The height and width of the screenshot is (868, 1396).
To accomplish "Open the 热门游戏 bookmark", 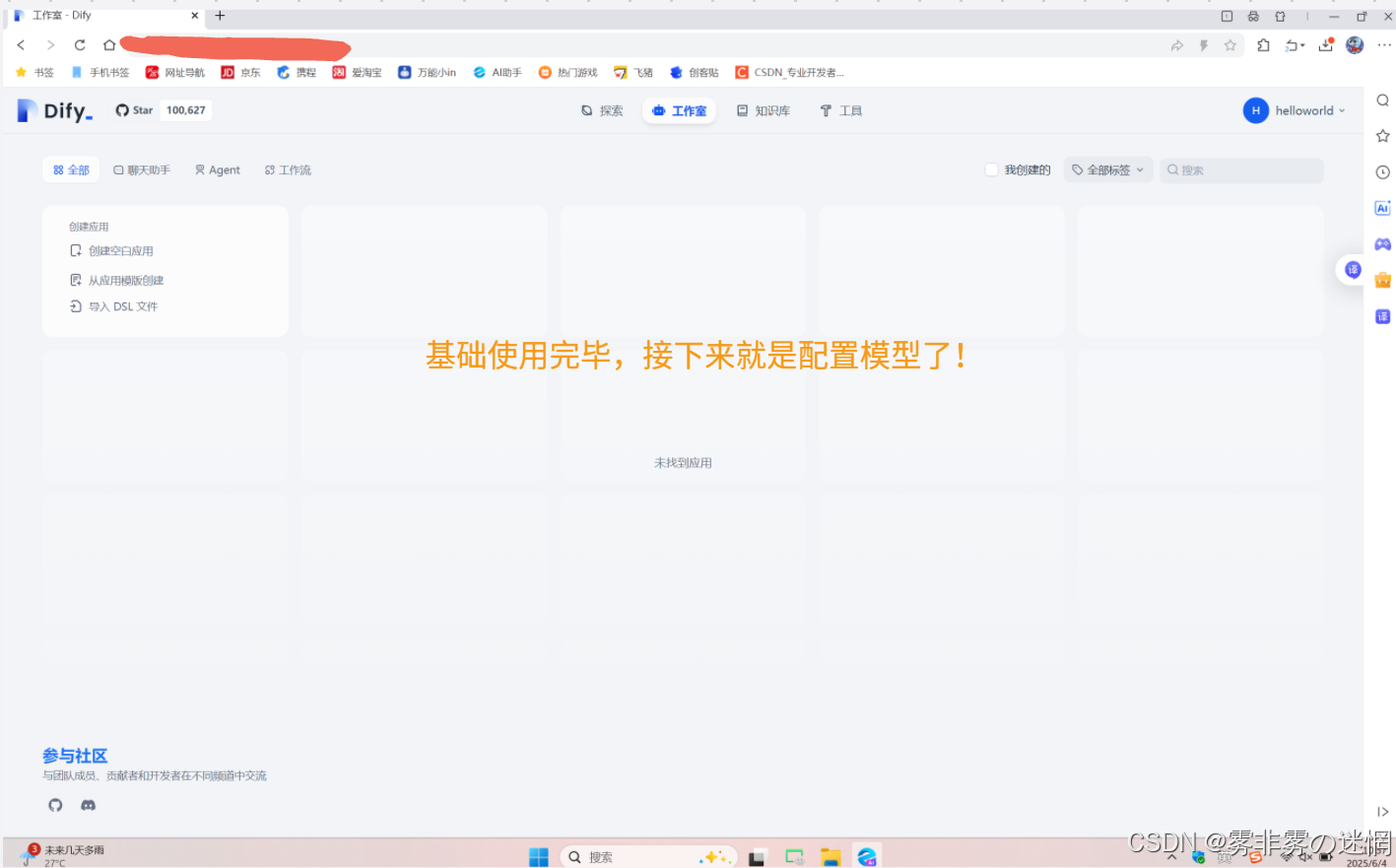I will click(x=567, y=73).
